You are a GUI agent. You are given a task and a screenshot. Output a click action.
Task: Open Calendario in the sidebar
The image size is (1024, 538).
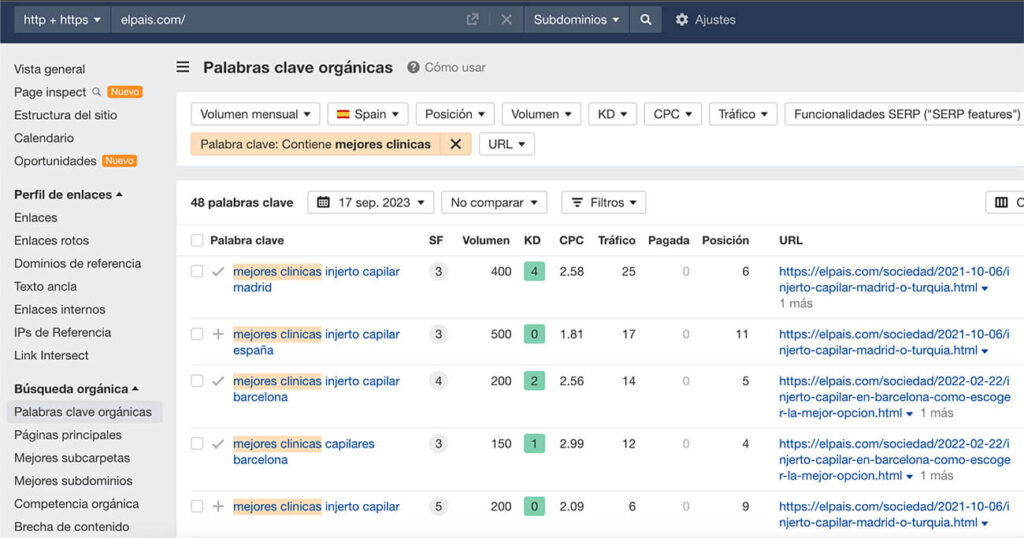pos(44,138)
